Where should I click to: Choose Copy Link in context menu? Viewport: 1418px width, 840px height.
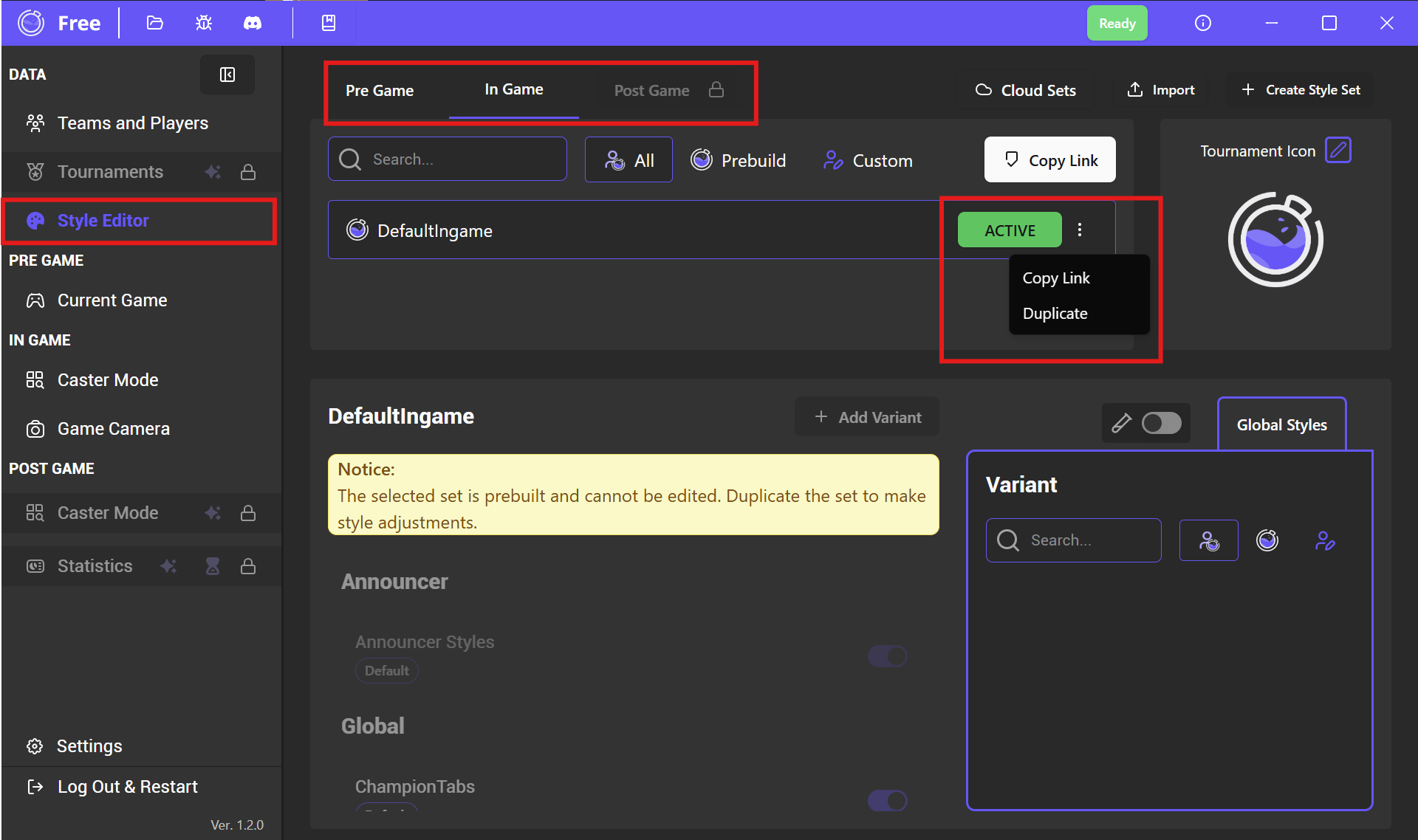coord(1056,278)
